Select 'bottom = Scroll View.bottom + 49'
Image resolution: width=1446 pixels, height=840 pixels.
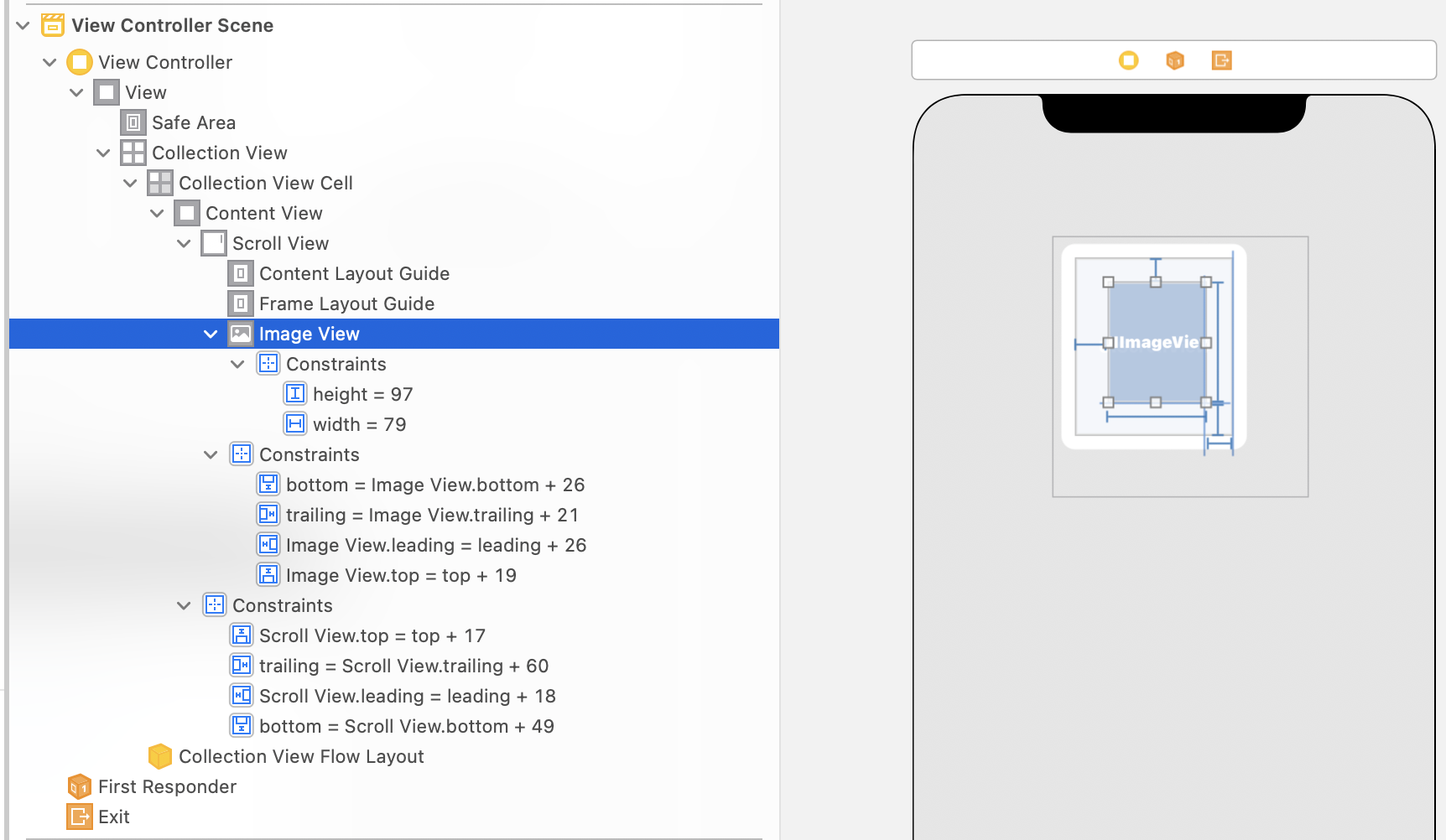click(407, 726)
